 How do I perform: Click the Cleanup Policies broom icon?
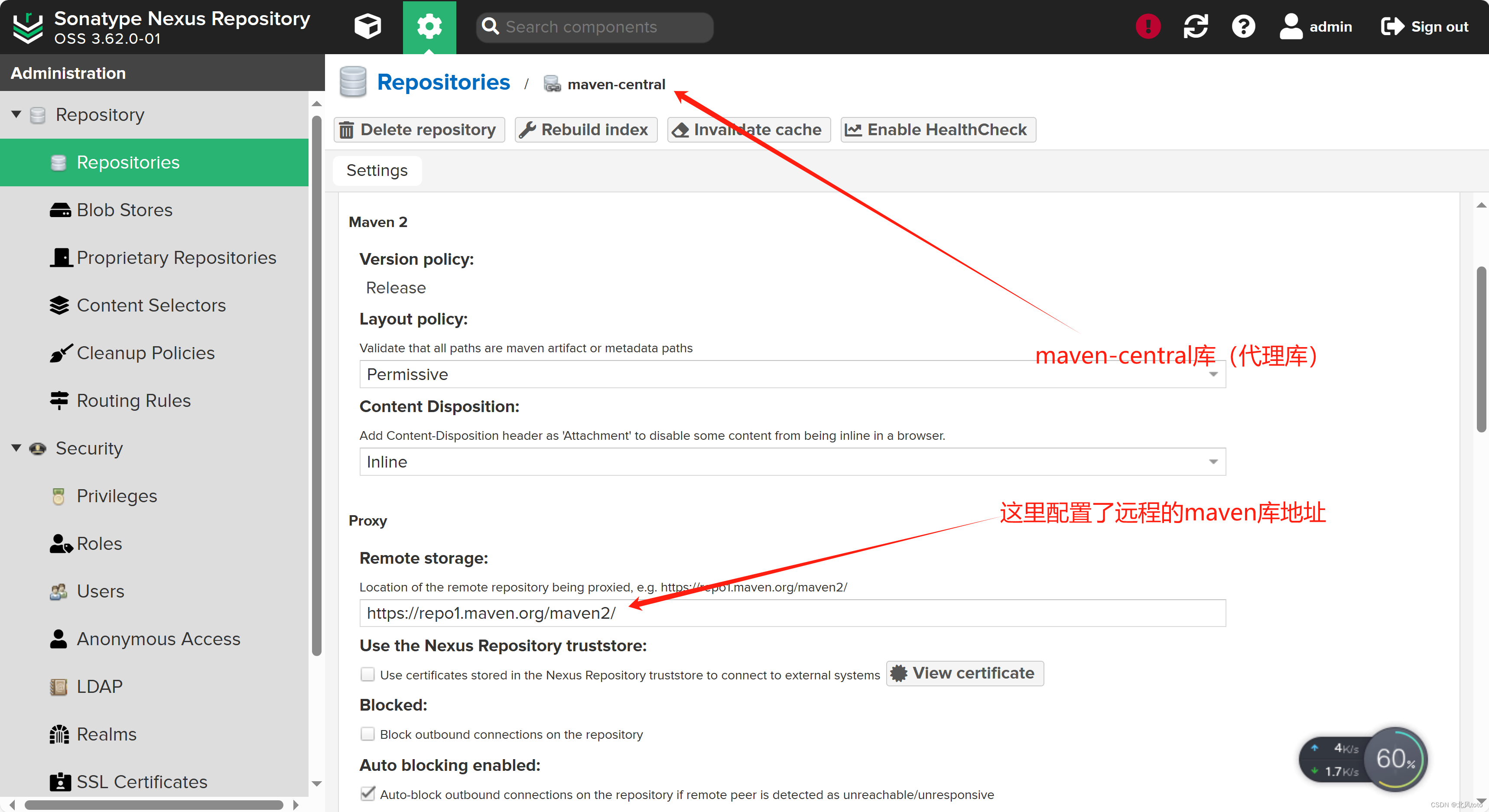click(60, 353)
